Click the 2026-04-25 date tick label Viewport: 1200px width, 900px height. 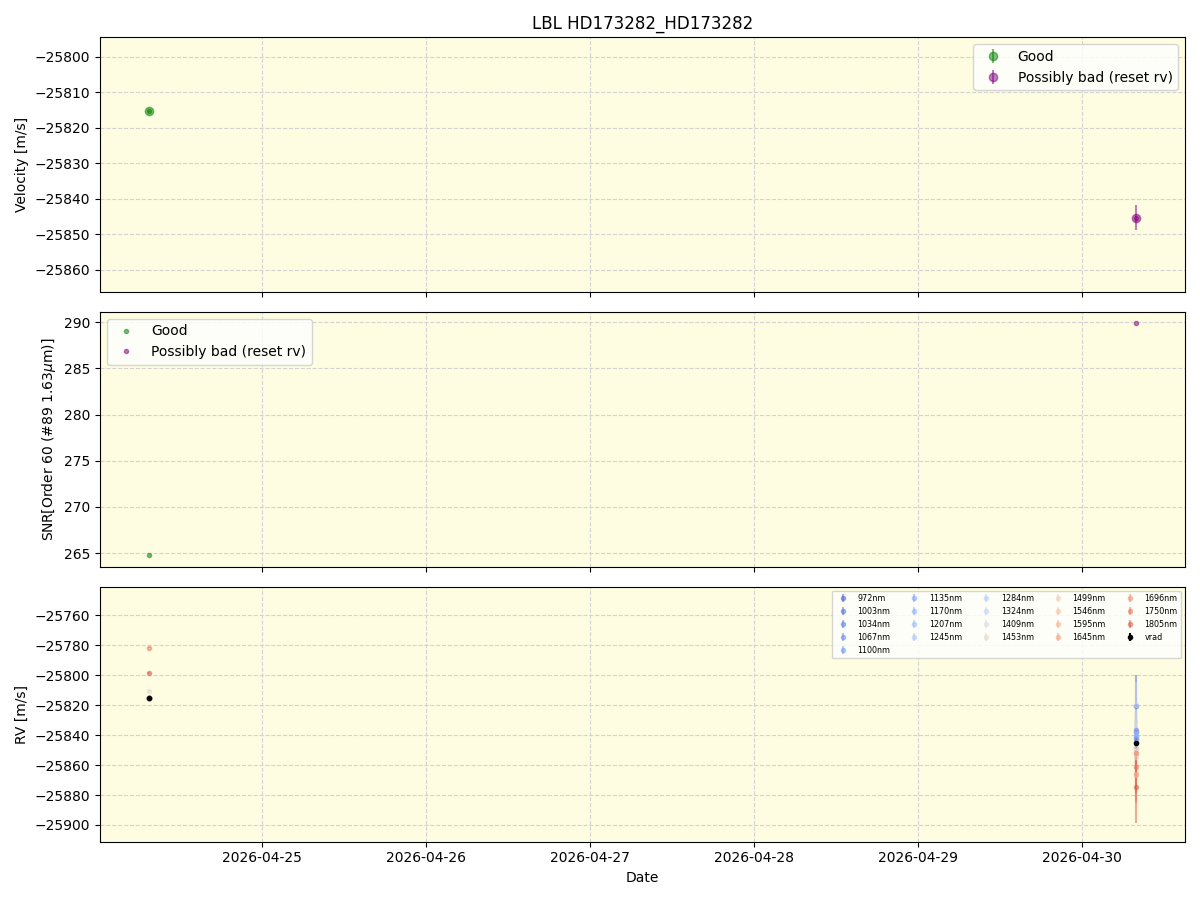262,857
